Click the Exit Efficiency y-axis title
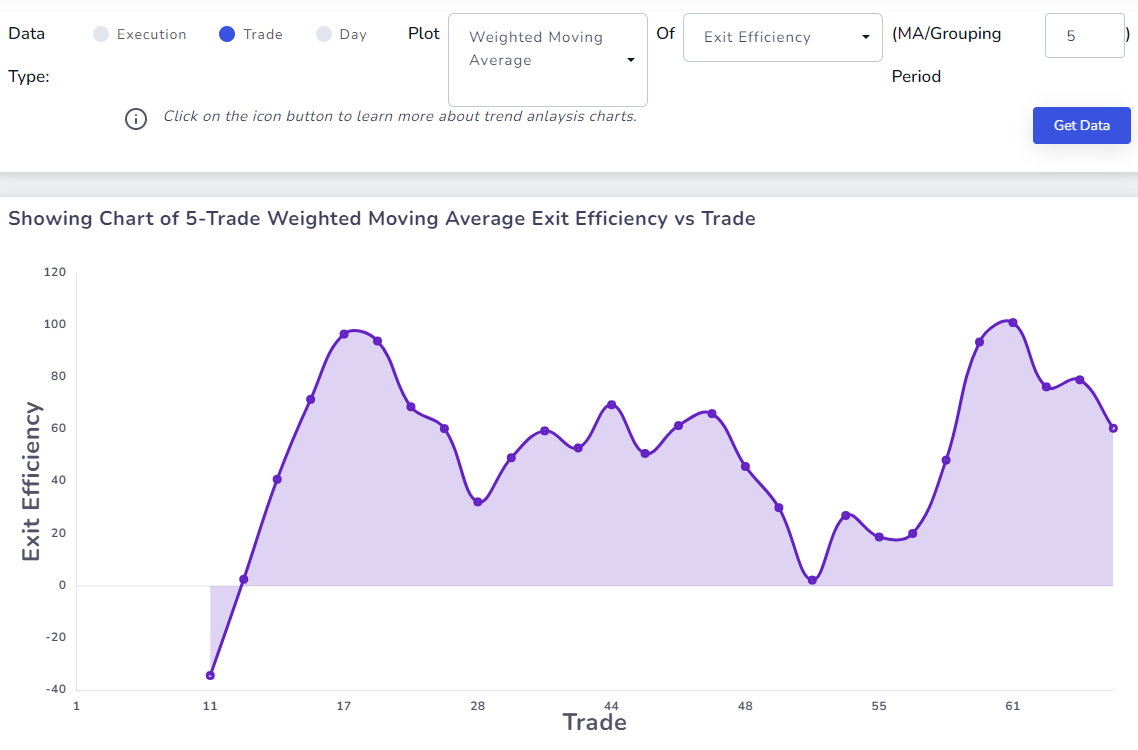 (x=30, y=481)
